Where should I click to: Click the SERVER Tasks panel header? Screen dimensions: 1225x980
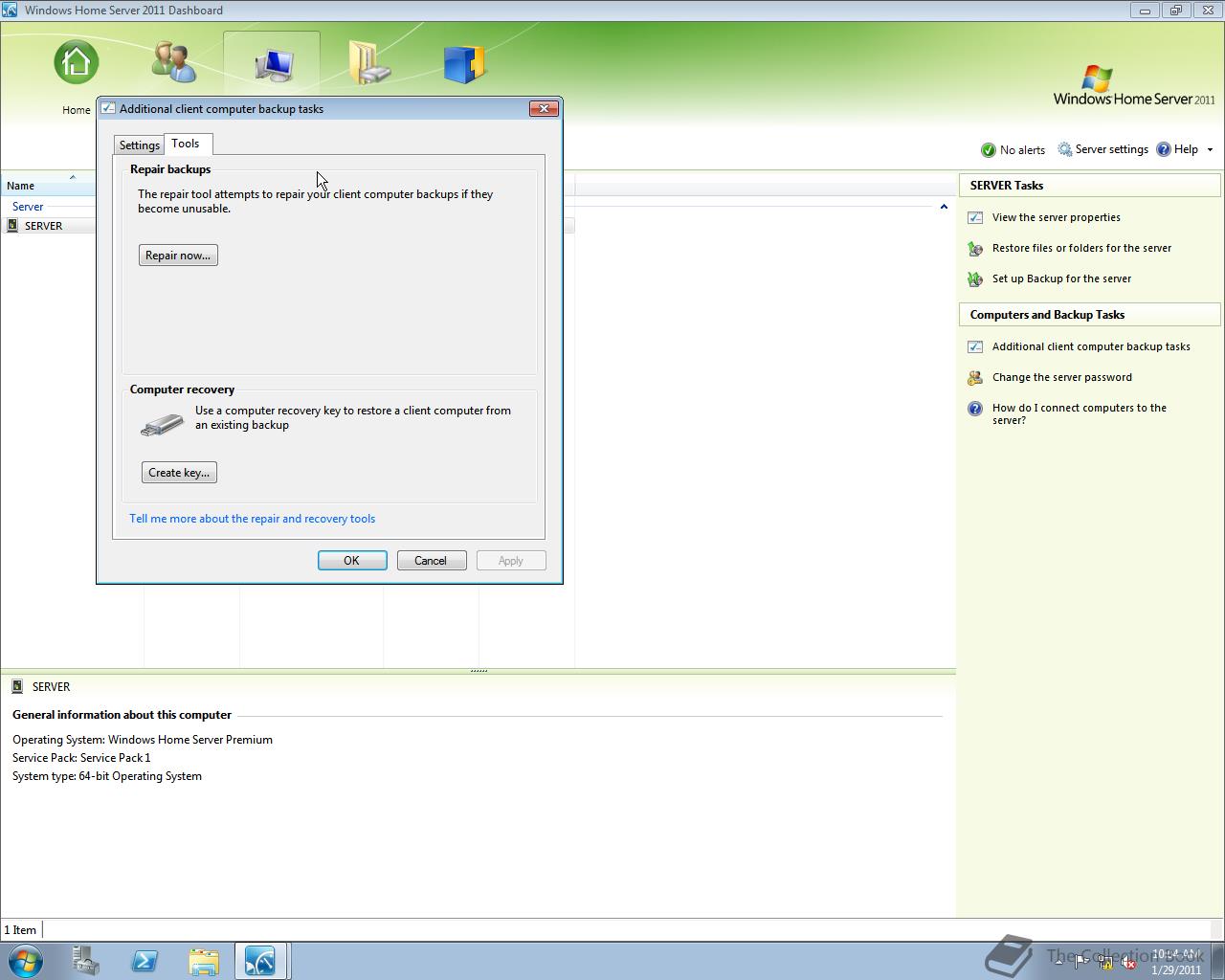coord(1090,186)
